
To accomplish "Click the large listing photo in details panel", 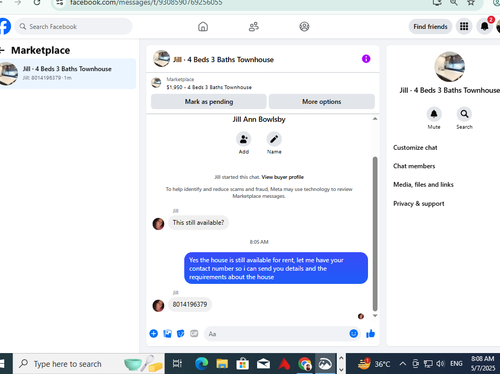I will pos(450,67).
